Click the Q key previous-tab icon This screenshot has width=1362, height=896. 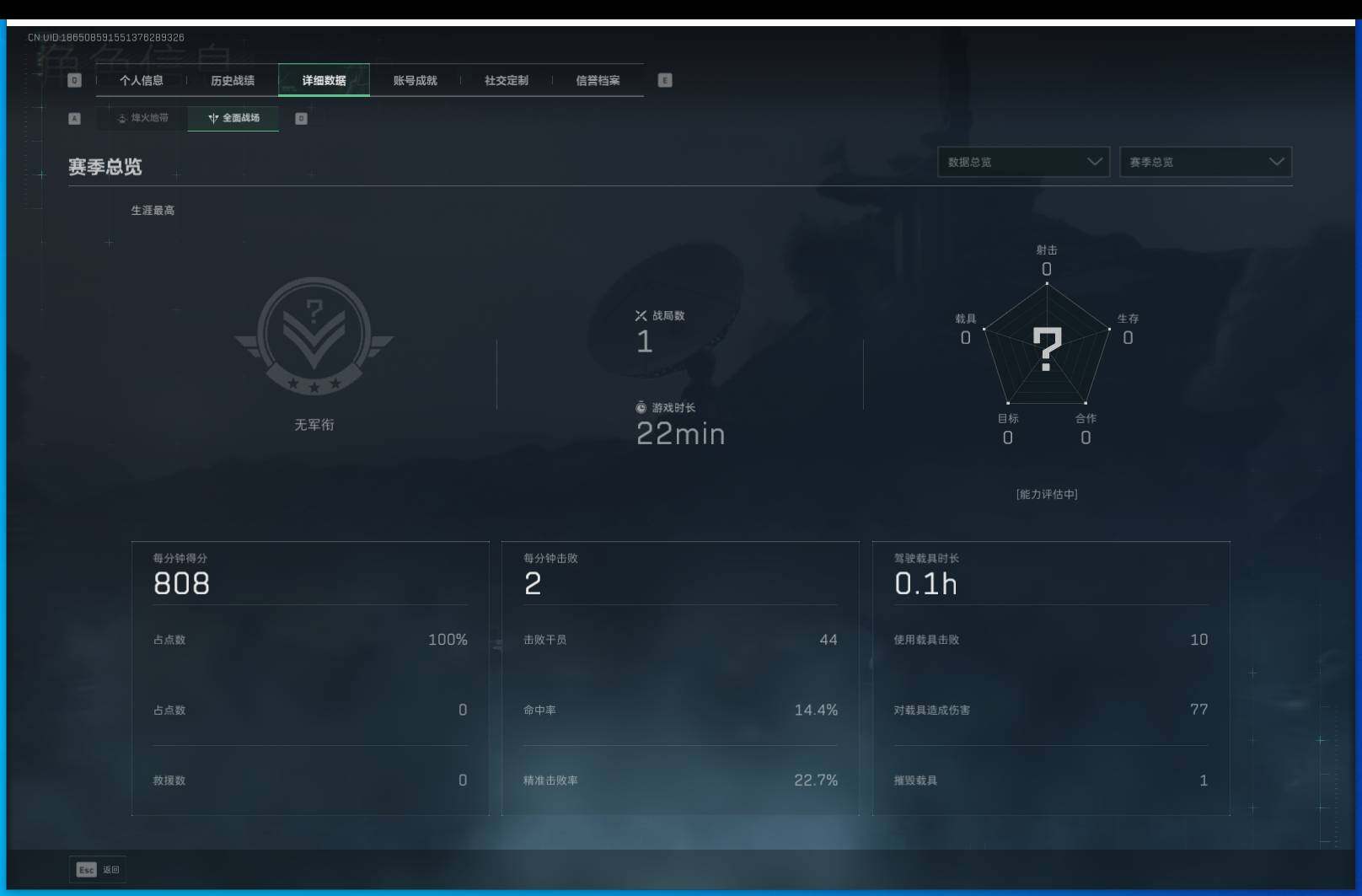click(x=74, y=81)
